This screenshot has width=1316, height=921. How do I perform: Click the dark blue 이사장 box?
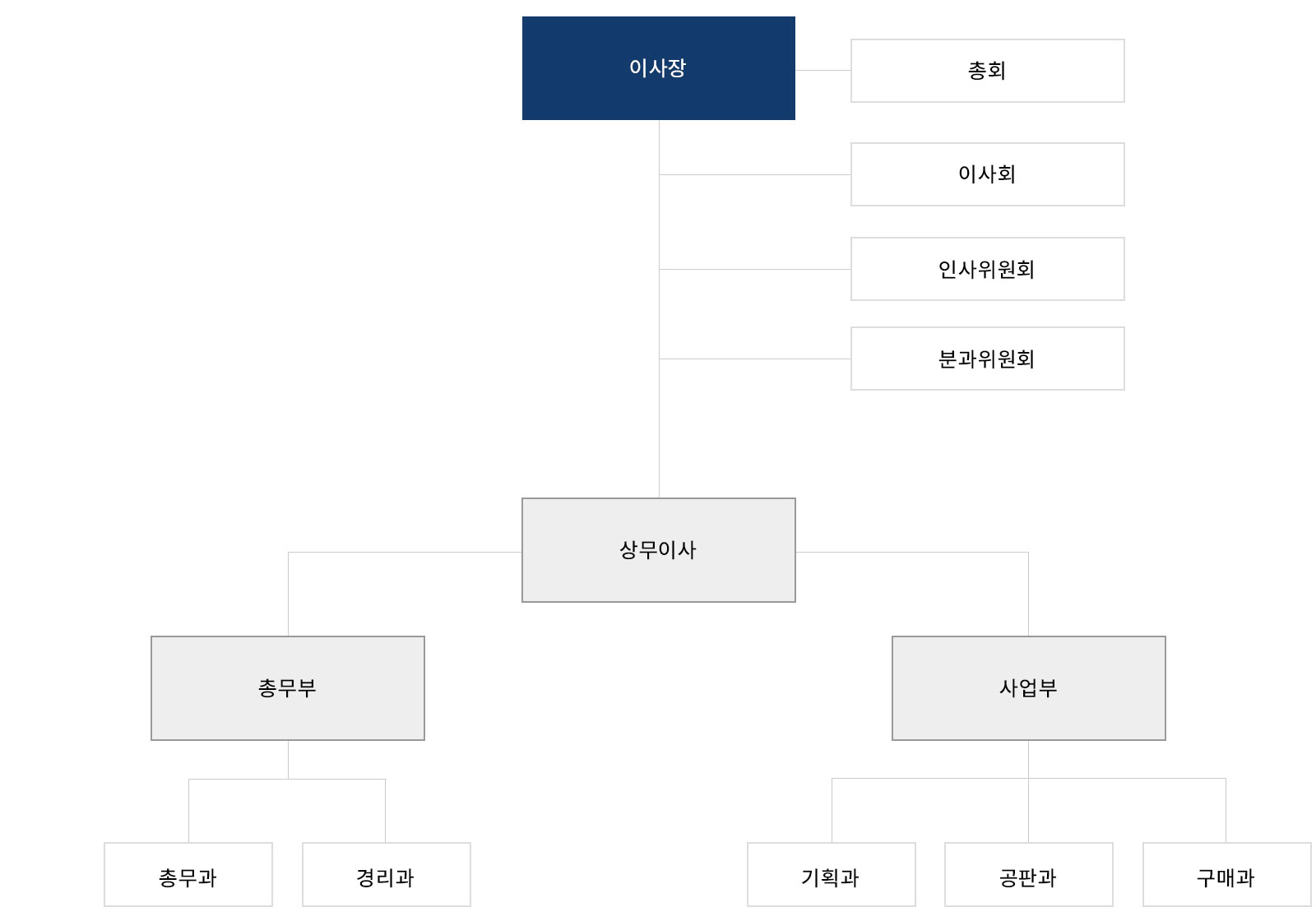pos(658,68)
